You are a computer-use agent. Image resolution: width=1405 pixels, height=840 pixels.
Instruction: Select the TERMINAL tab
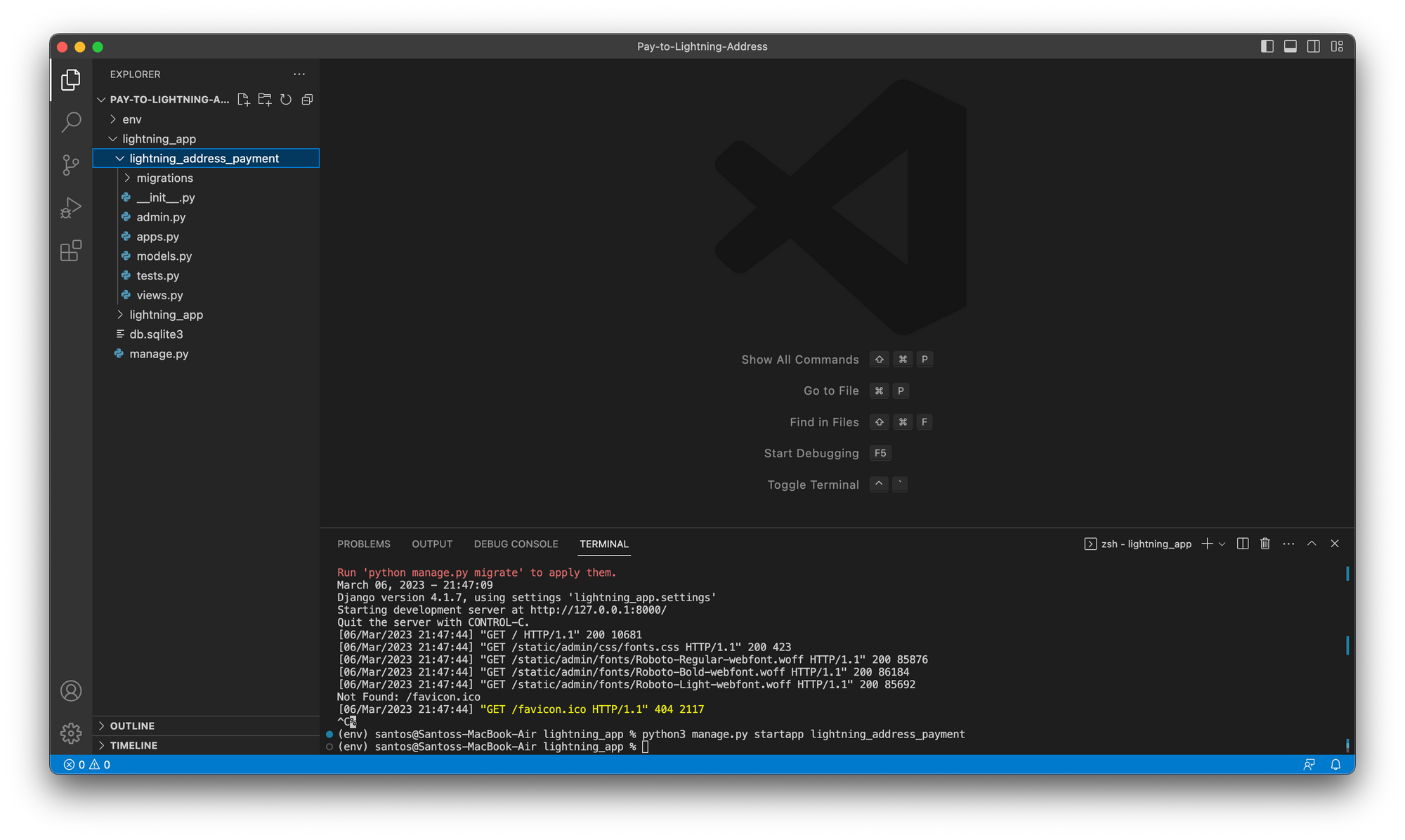604,544
